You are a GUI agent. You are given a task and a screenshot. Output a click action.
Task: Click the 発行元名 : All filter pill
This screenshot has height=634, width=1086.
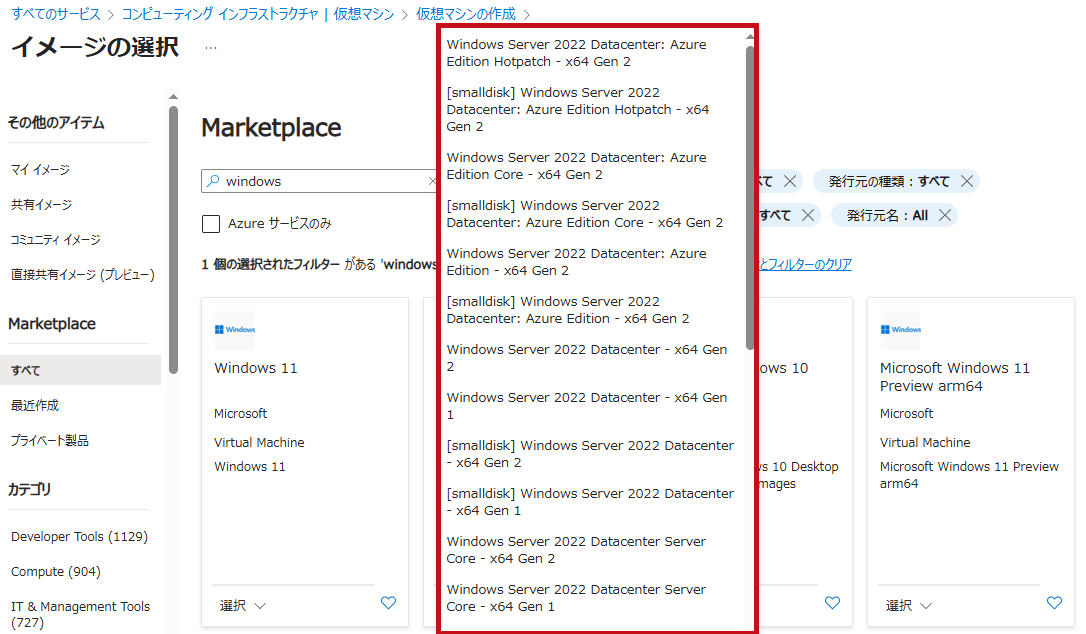point(894,215)
